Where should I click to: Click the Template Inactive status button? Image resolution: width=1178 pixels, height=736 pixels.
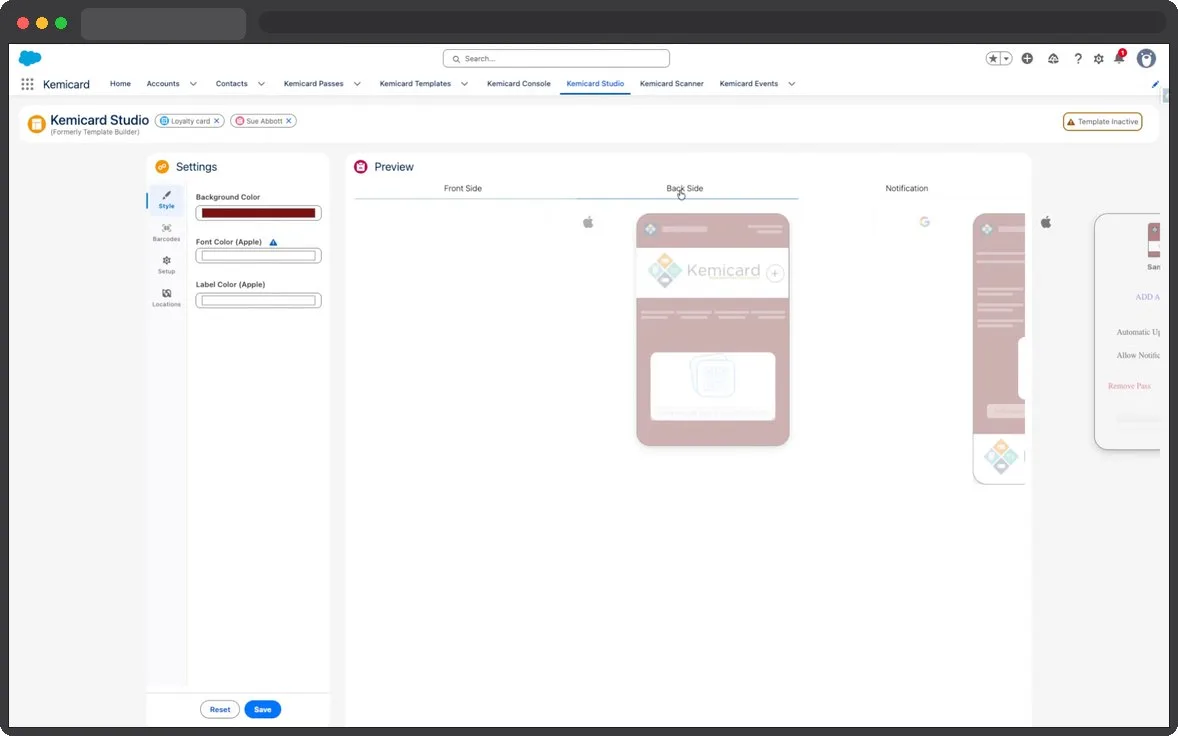[x=1102, y=122]
